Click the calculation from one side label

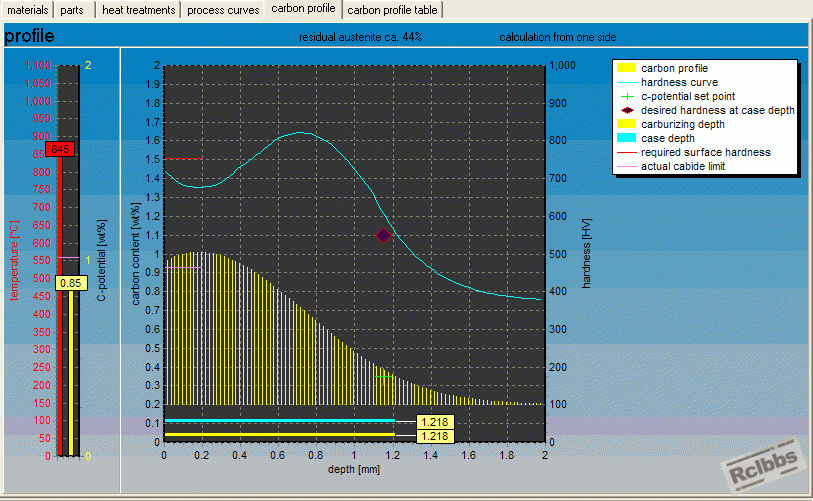[x=558, y=37]
